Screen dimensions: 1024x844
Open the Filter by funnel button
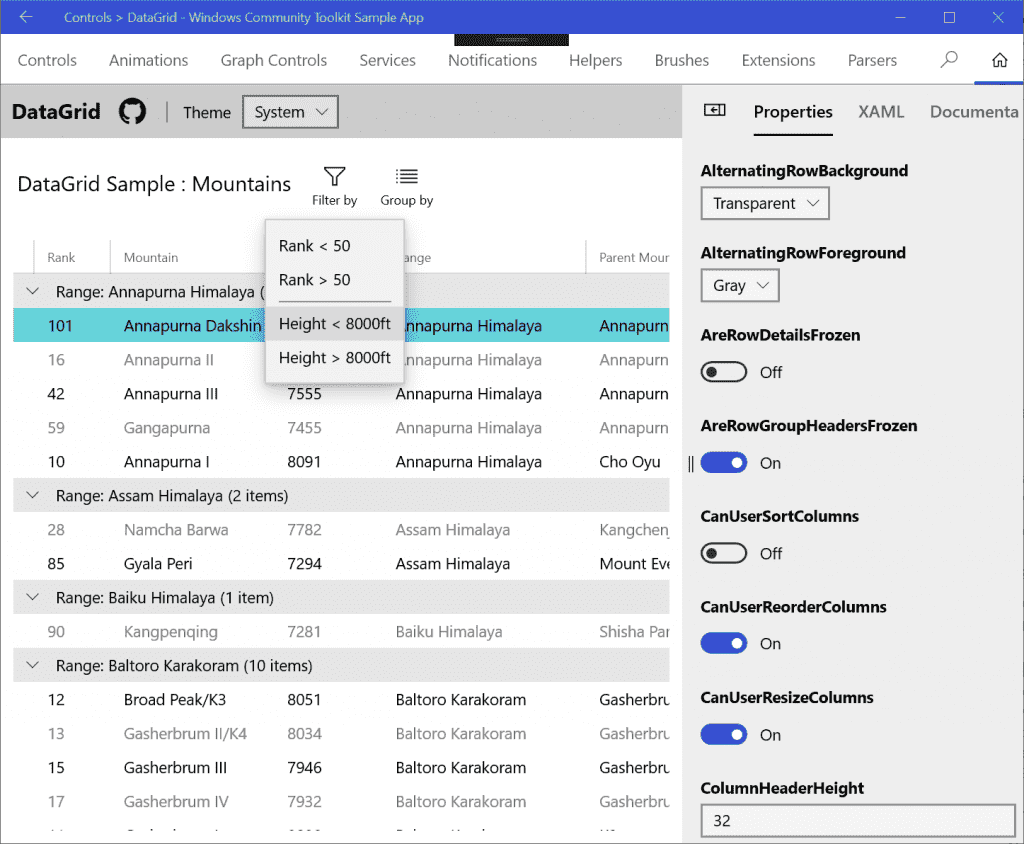[x=334, y=186]
